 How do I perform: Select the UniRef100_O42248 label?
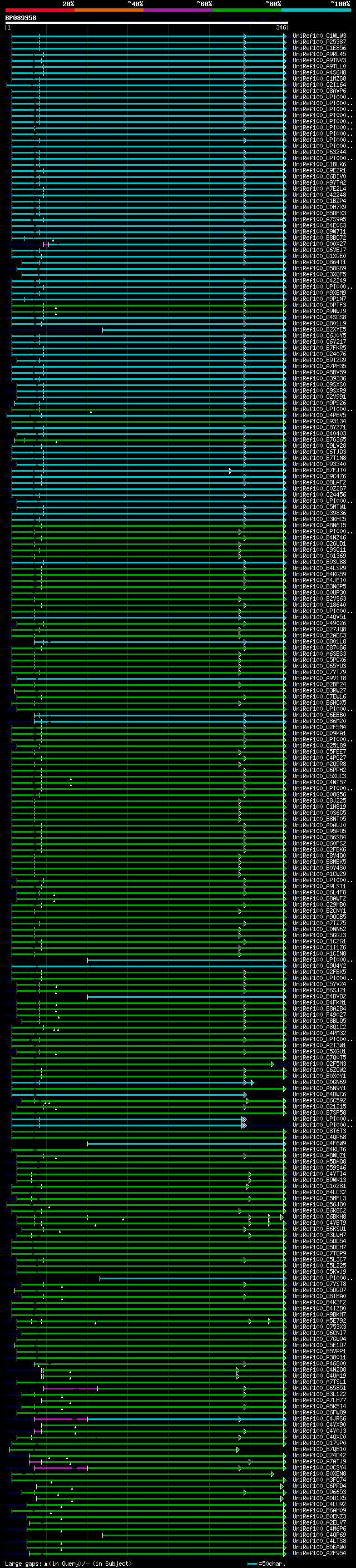[x=319, y=195]
